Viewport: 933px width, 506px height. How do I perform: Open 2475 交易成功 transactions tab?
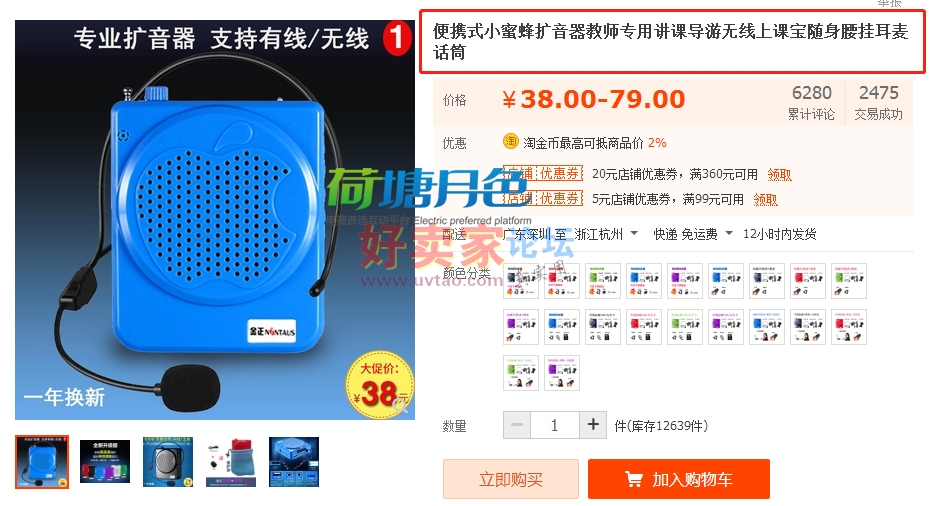[x=878, y=102]
